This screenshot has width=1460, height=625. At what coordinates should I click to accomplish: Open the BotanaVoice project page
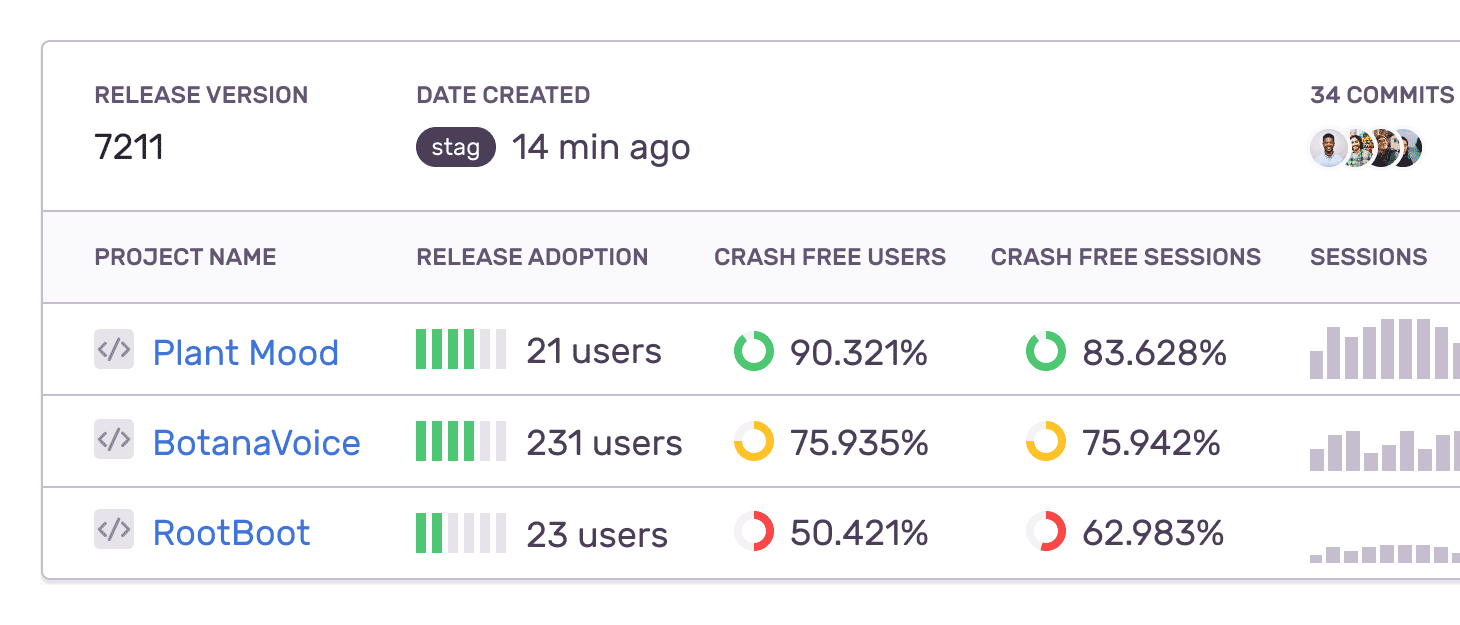click(x=256, y=443)
